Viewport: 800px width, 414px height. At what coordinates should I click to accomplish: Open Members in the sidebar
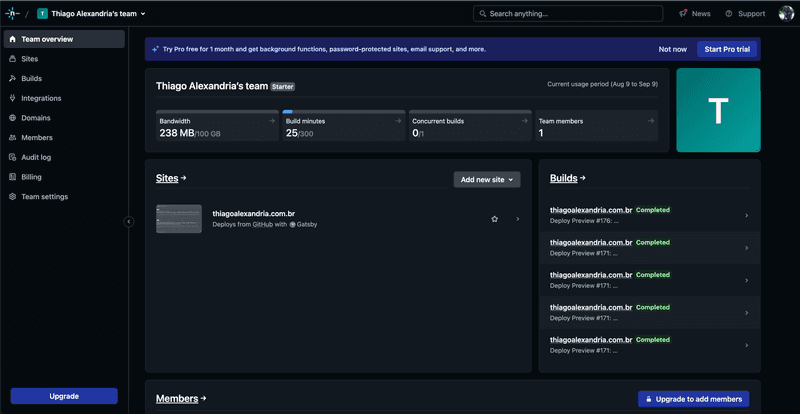64,137
